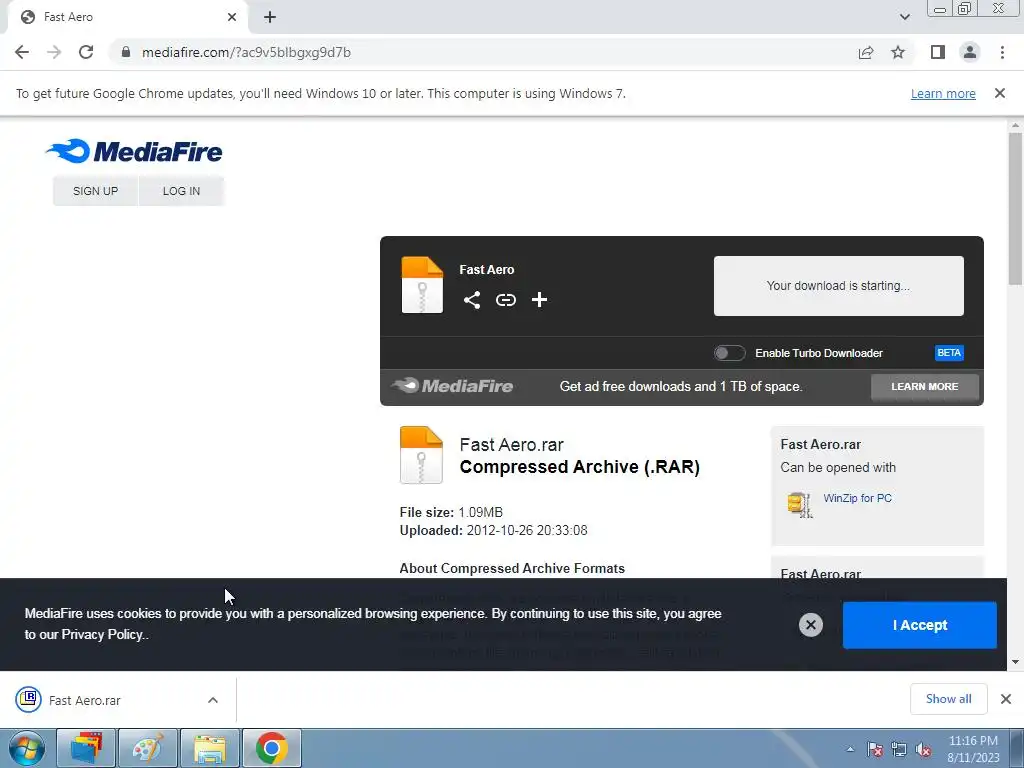Click 'About Compressed Archive Formats' heading
This screenshot has width=1024, height=768.
pyautogui.click(x=512, y=568)
